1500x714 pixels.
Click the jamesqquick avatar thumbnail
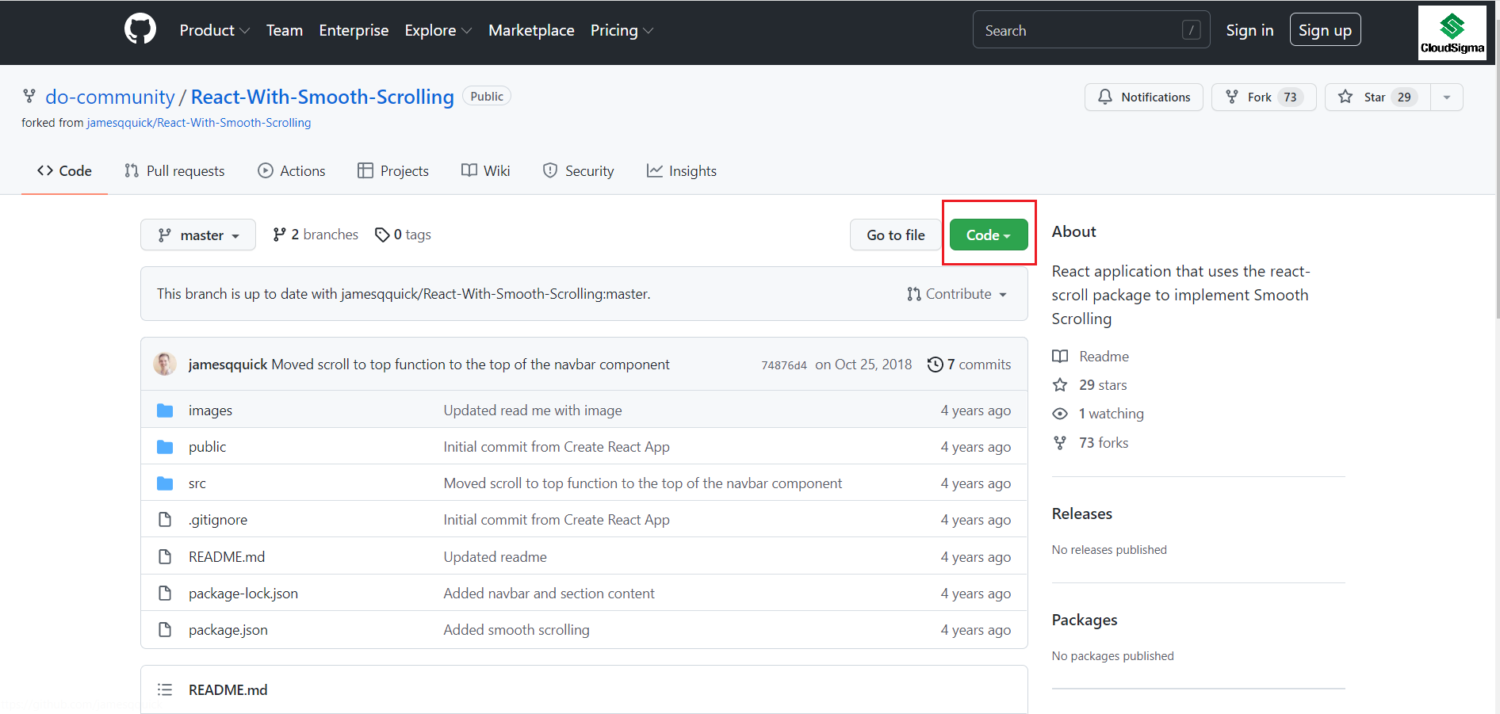(x=165, y=364)
